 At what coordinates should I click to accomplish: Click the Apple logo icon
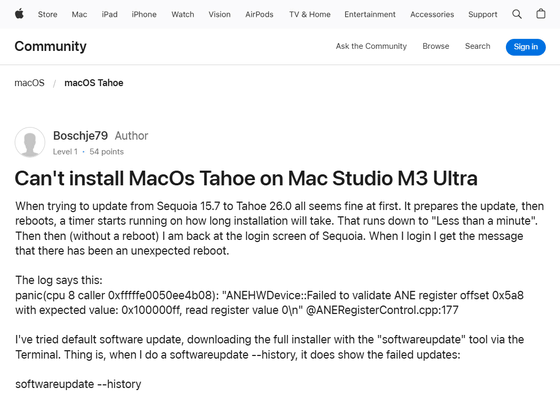point(19,14)
